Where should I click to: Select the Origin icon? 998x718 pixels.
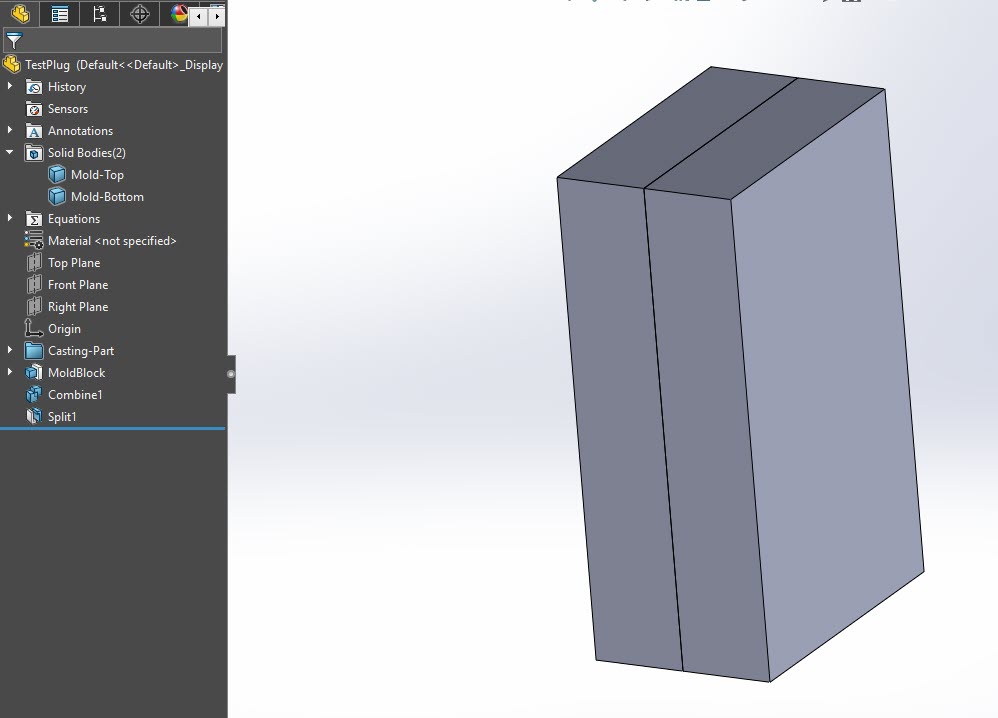pos(34,328)
